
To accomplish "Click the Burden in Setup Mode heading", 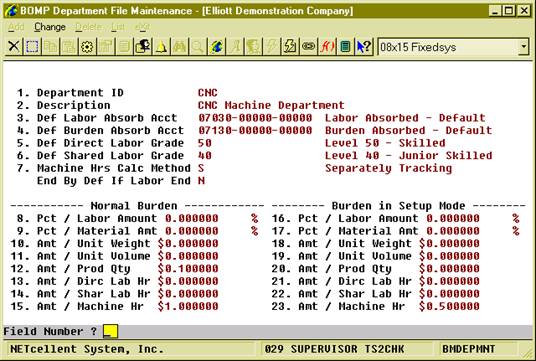I will (398, 206).
